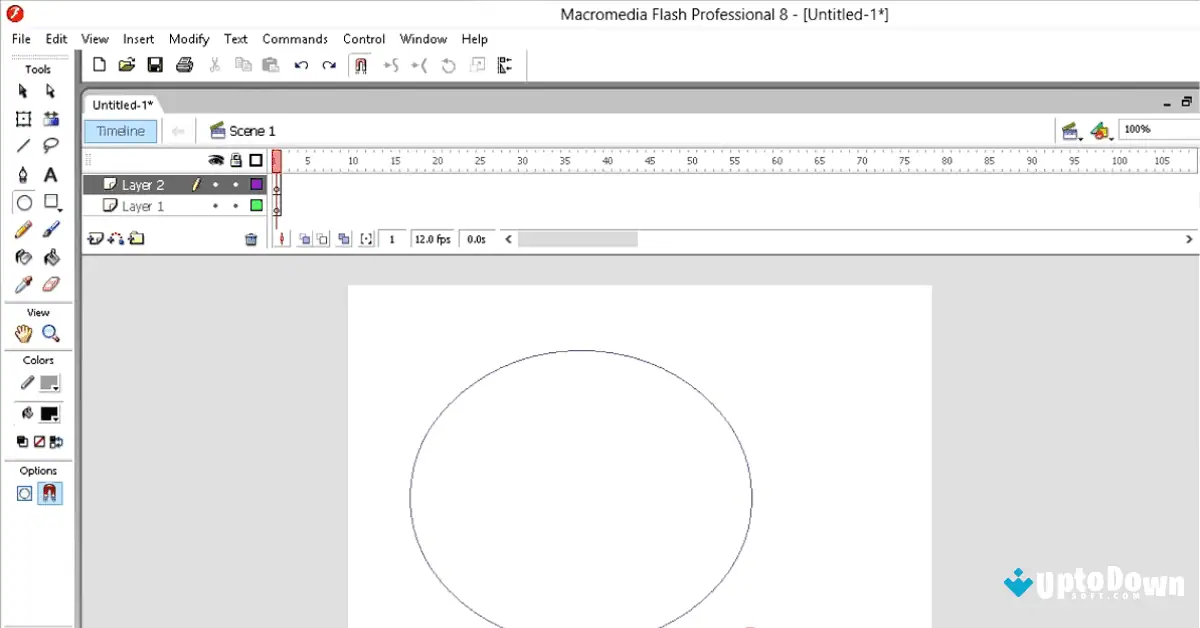
Task: Choose the Paint Bucket tool
Action: click(51, 257)
